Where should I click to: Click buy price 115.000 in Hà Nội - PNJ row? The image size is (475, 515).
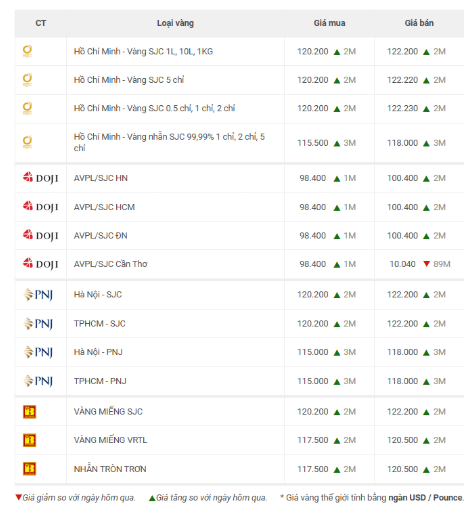coord(313,352)
